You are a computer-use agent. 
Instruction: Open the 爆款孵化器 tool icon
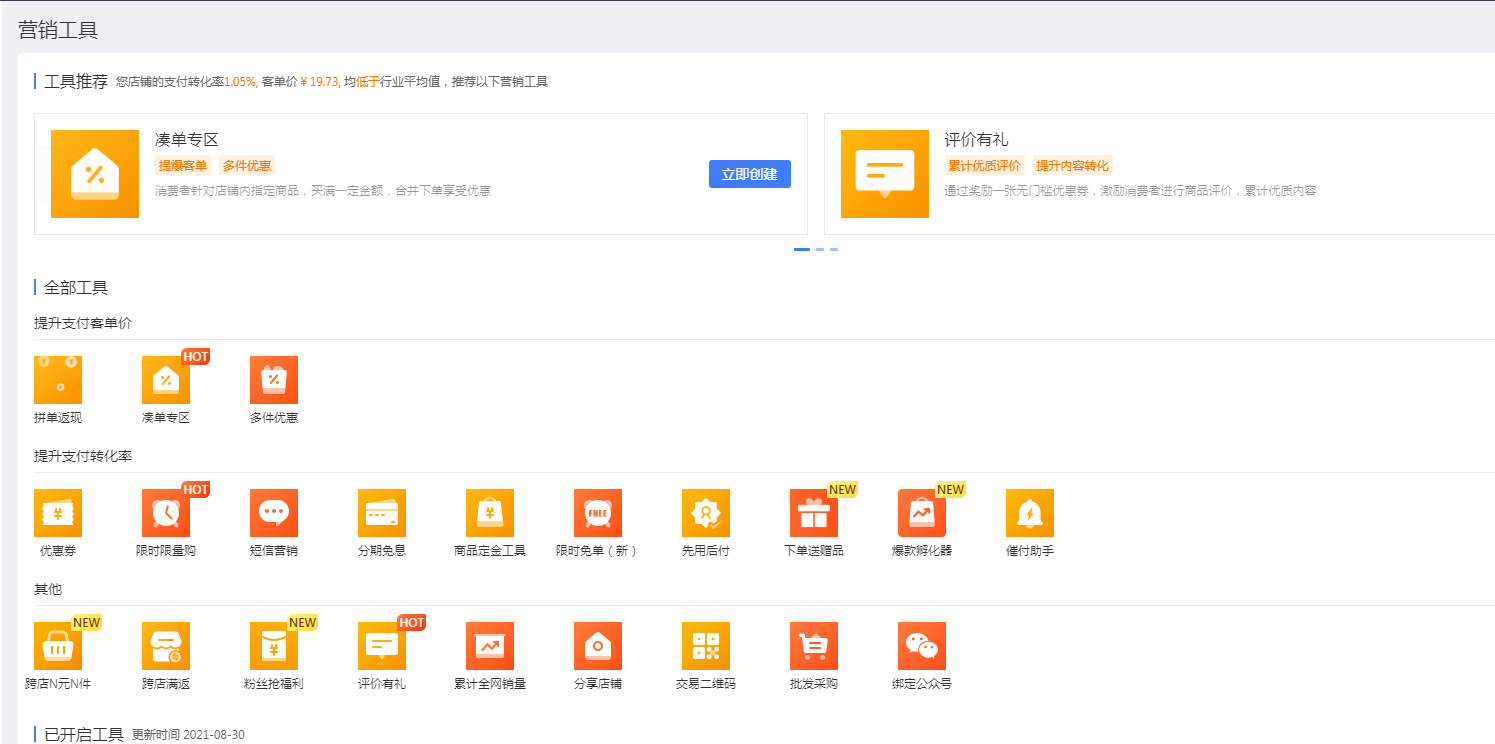click(922, 513)
